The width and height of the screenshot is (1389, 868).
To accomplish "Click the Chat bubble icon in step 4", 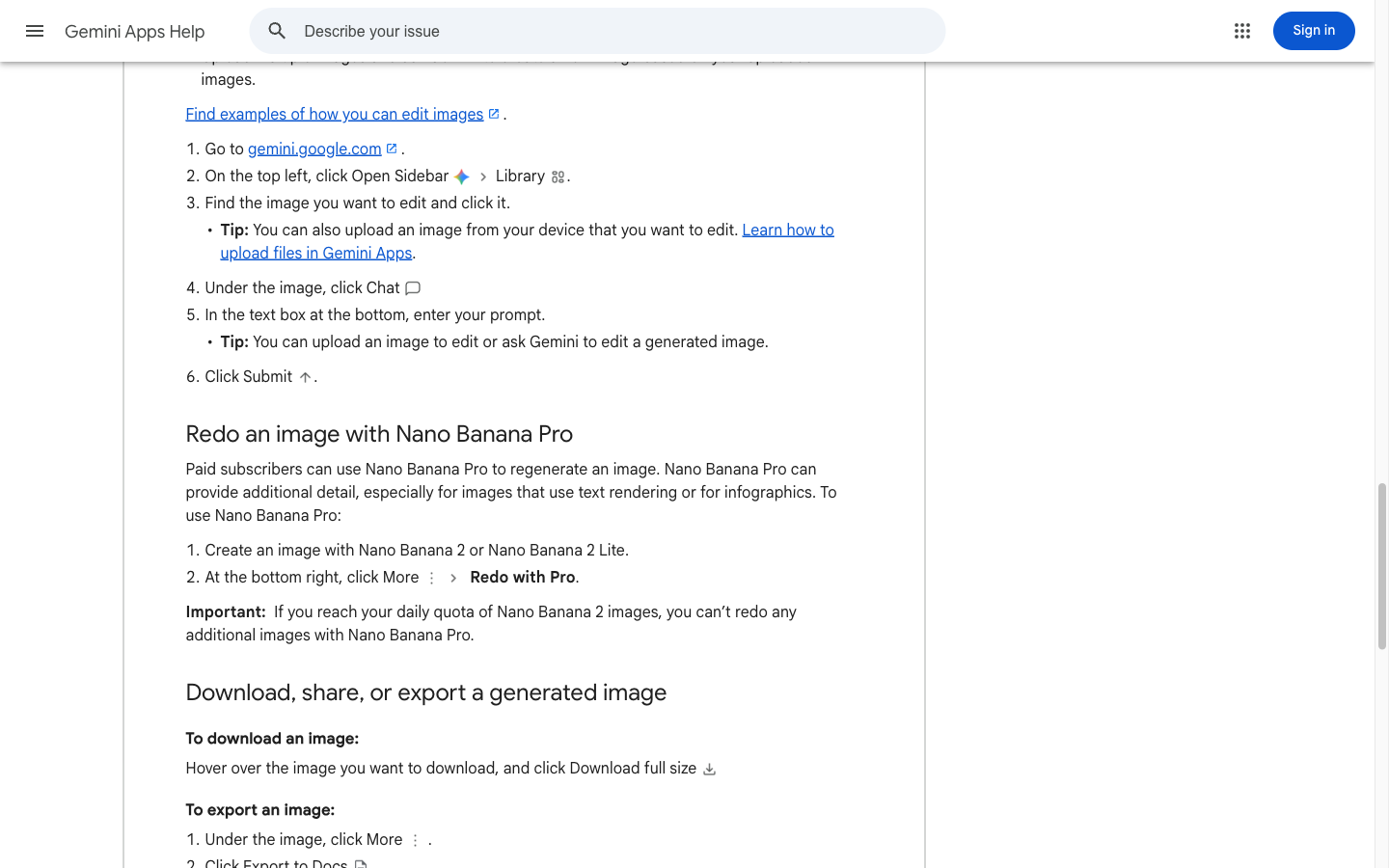I will coord(413,288).
